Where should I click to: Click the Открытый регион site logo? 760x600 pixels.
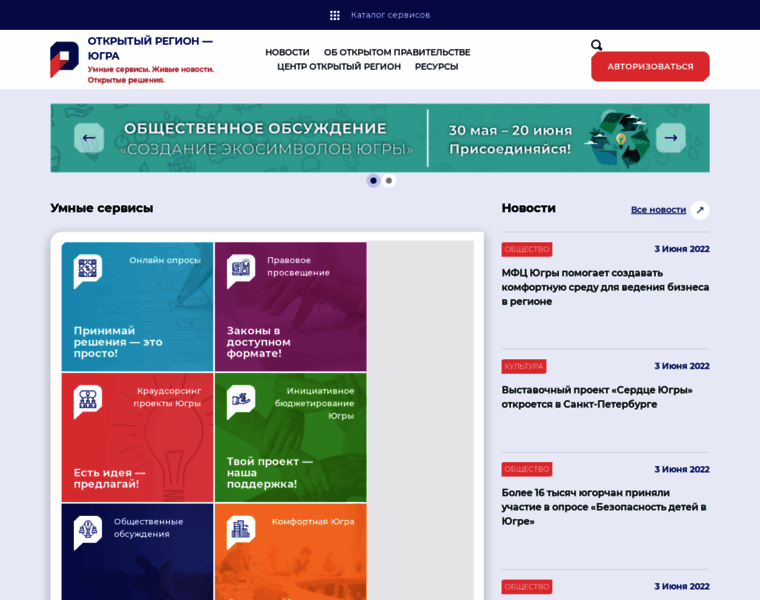coord(64,60)
